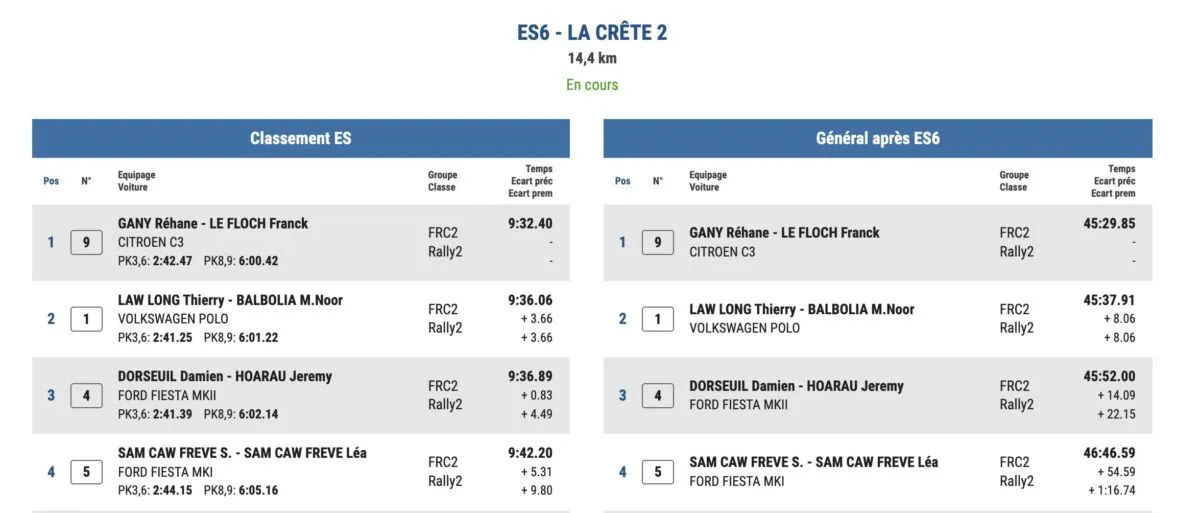Click car number 5 badge in general standings
This screenshot has height=513, width=1200.
[657, 471]
